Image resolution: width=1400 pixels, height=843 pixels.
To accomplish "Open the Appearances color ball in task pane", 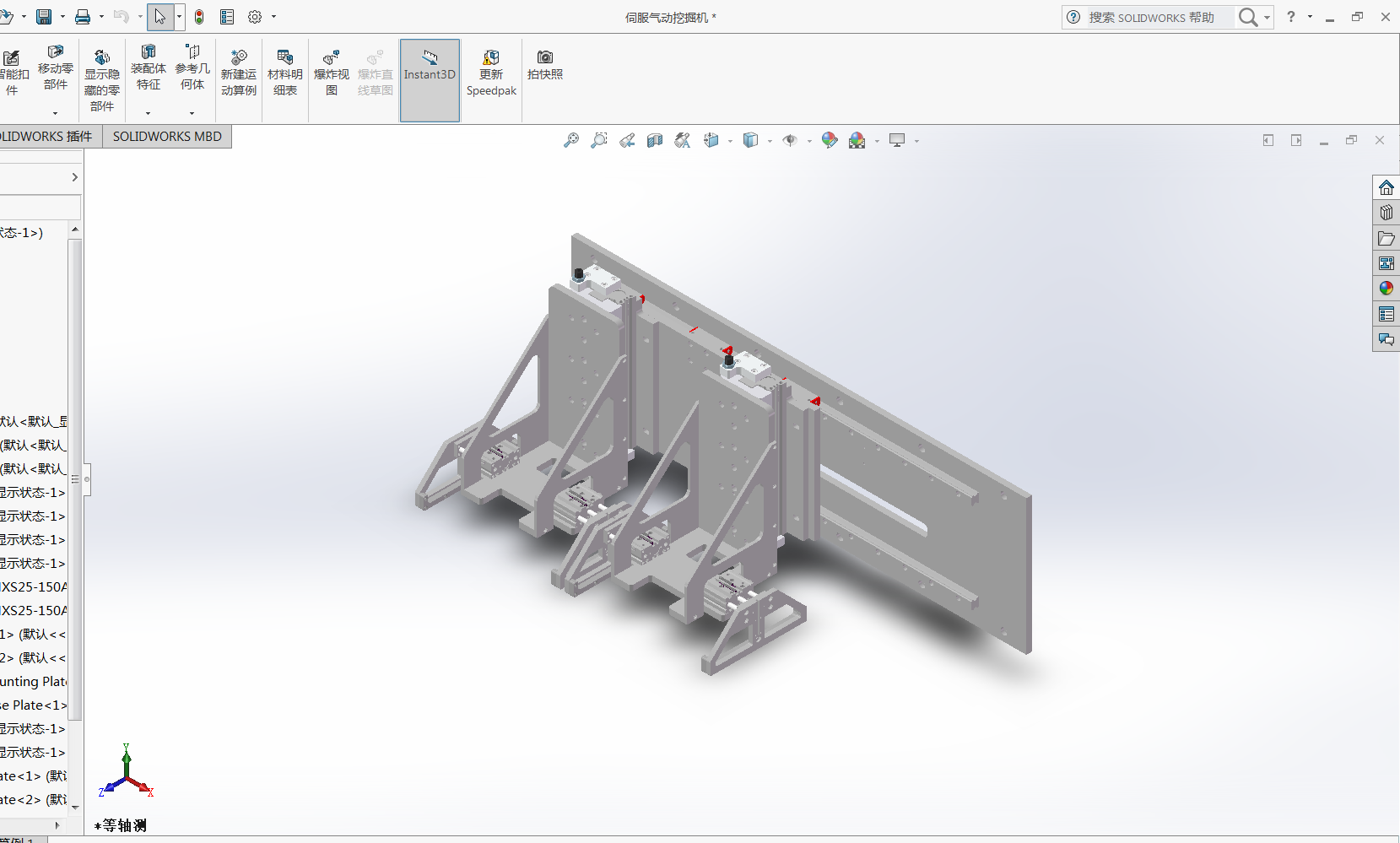I will click(1386, 289).
